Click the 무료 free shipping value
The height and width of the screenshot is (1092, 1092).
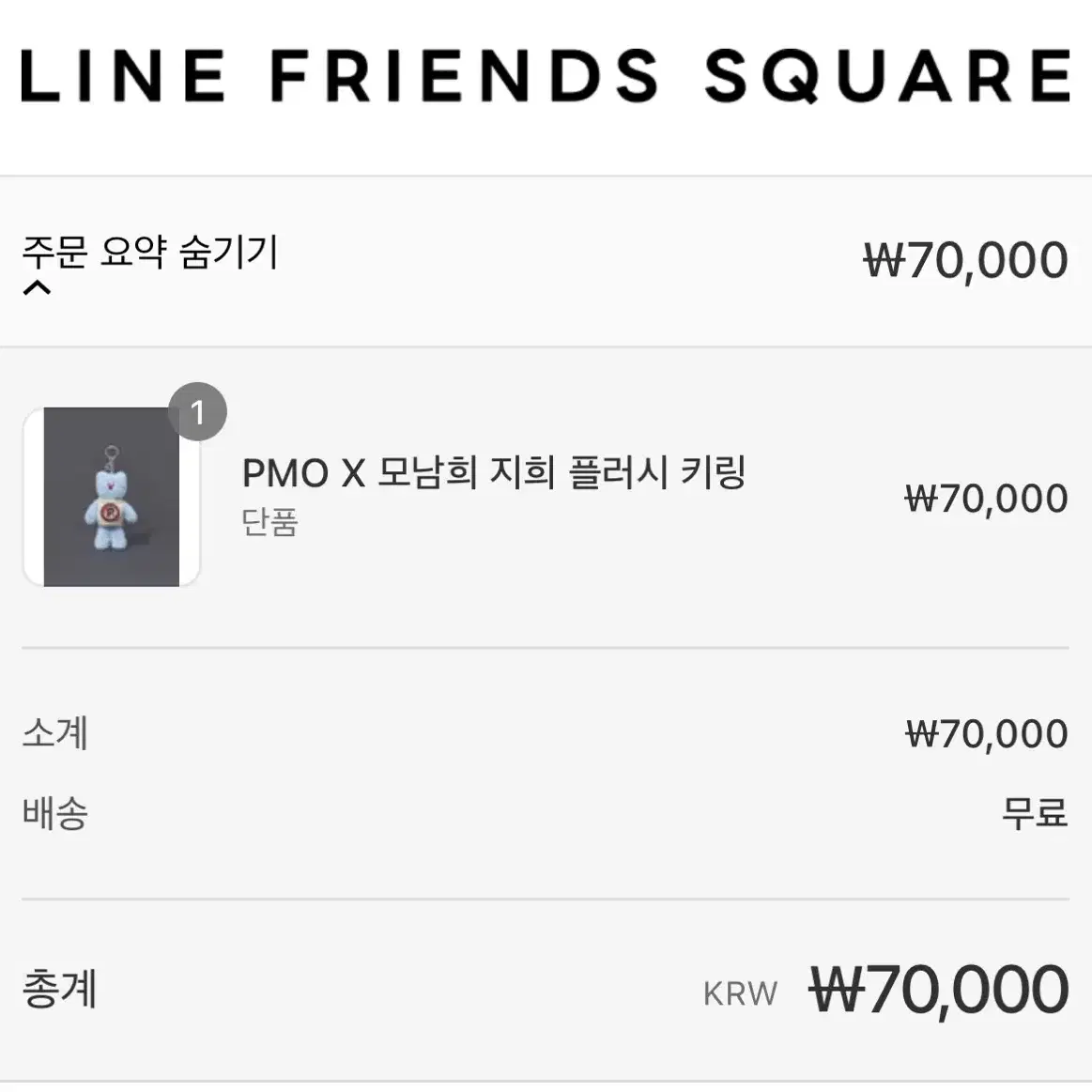click(1035, 812)
